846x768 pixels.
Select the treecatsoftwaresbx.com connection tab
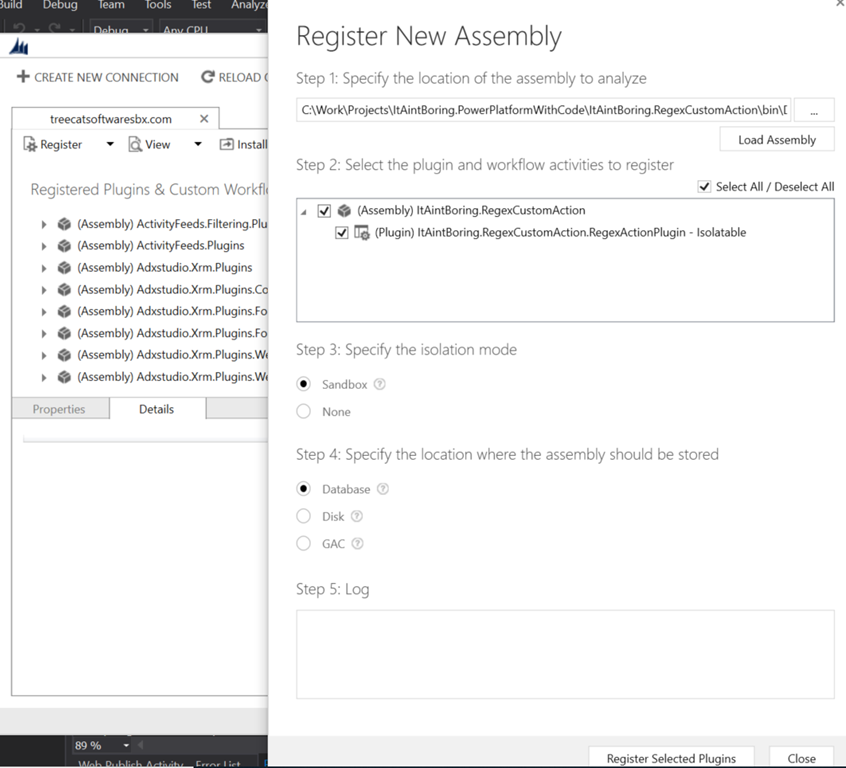coord(111,119)
